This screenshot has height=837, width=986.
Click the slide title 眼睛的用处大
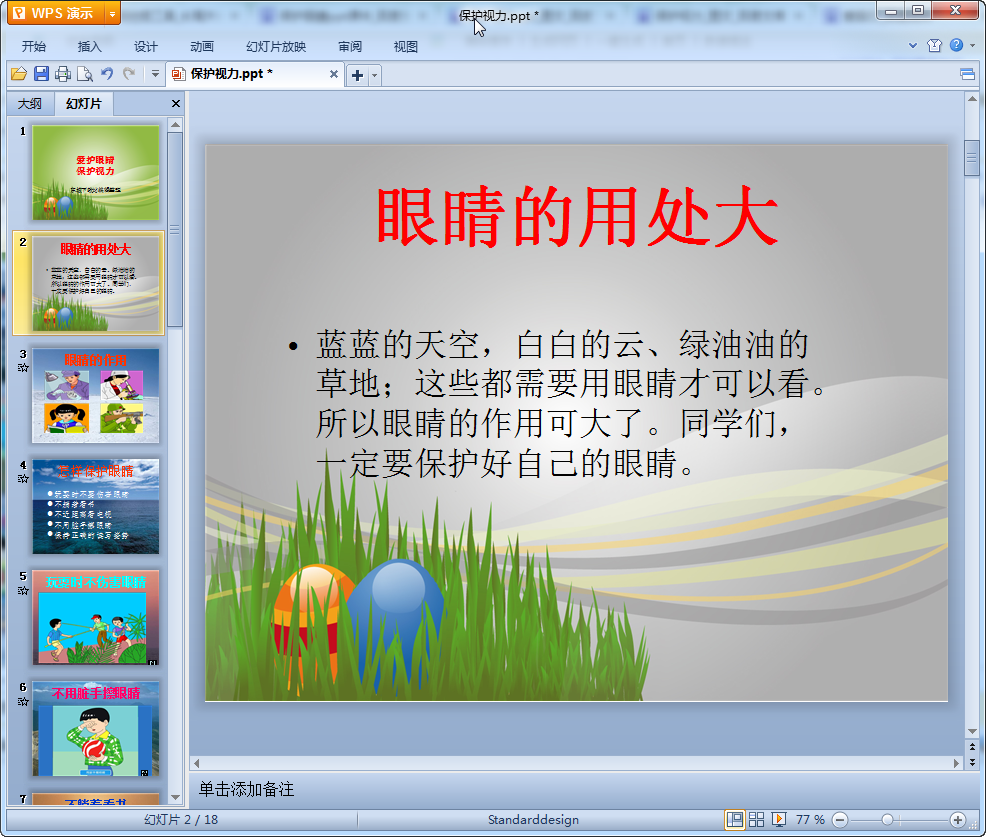point(577,217)
